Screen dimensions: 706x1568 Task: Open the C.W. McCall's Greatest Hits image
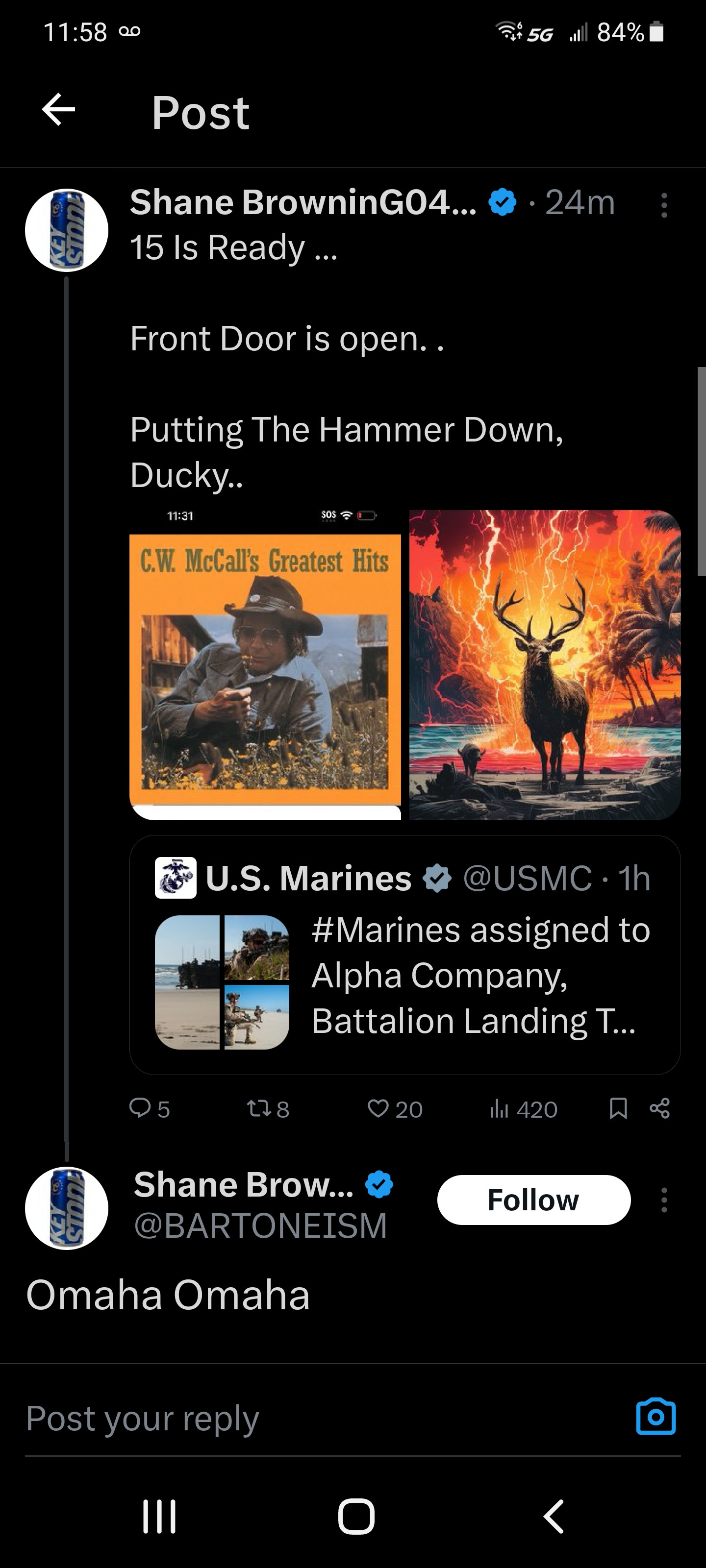coord(266,665)
